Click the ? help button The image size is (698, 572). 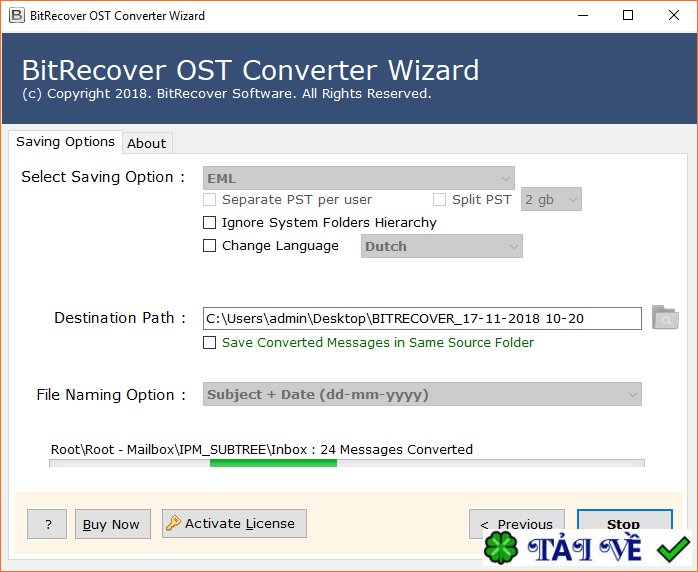pyautogui.click(x=47, y=524)
